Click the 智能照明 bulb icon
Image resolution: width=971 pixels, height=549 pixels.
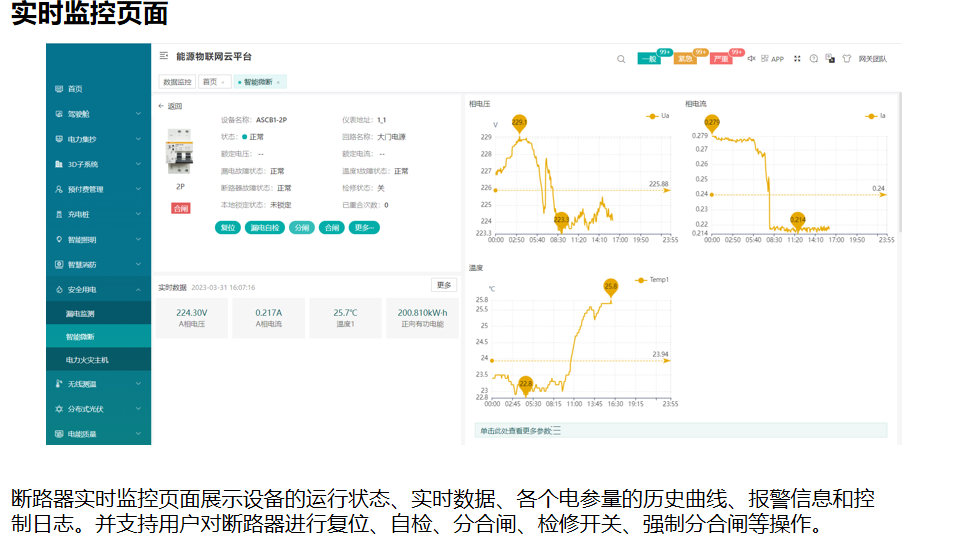point(59,239)
